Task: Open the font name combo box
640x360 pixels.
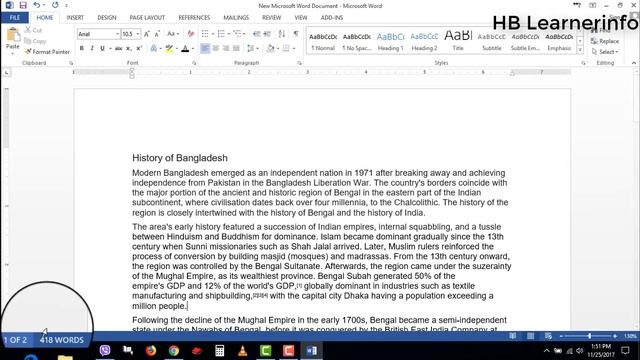Action: (98, 34)
